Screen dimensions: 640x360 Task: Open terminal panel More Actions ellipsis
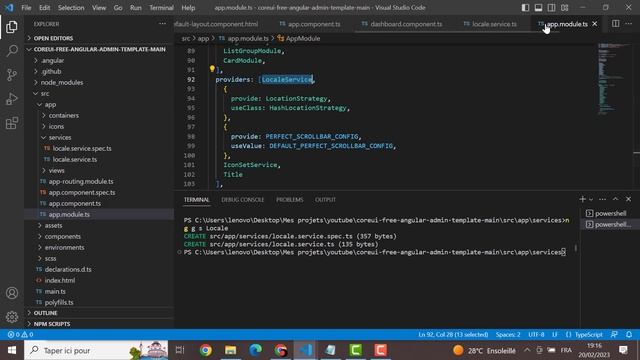point(602,199)
